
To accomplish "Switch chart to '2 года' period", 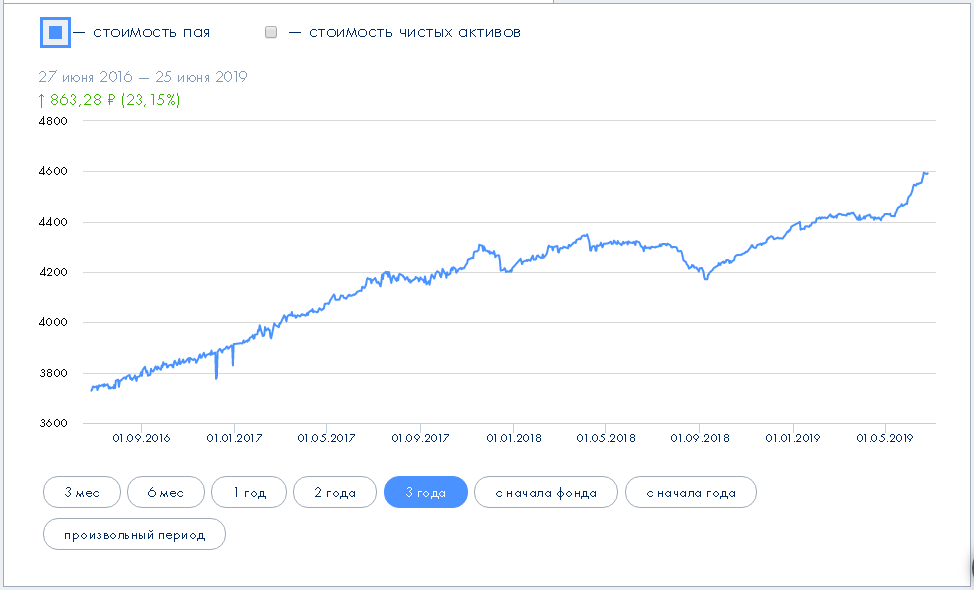I will (335, 492).
